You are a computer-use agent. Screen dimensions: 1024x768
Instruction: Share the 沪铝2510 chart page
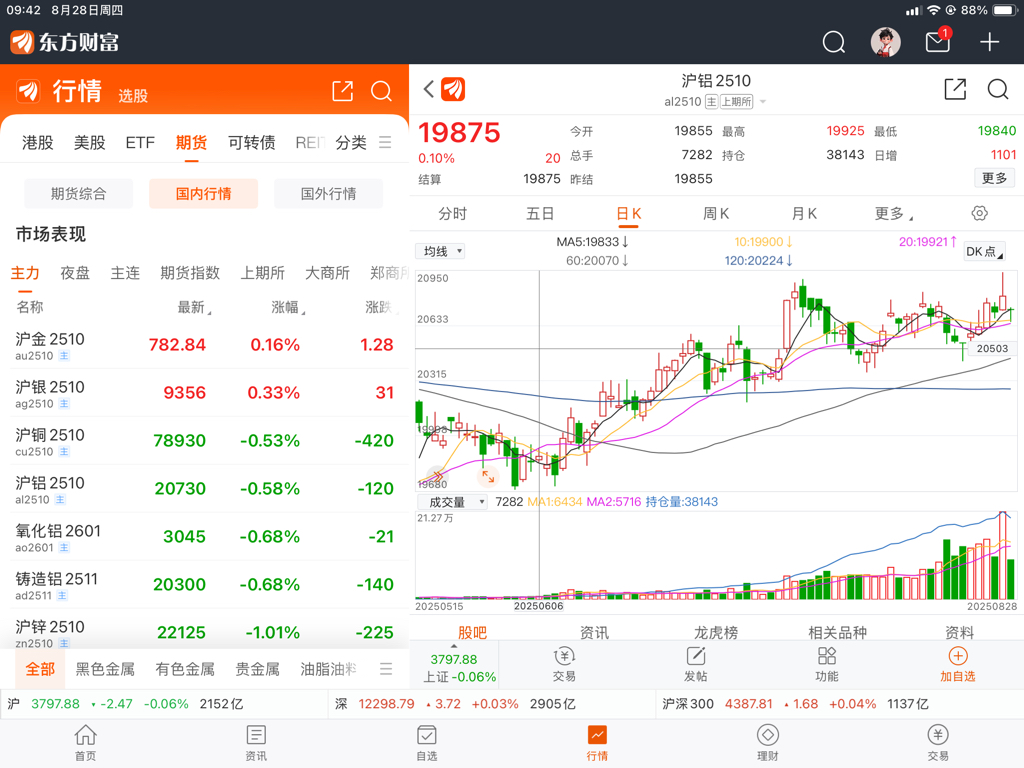955,89
